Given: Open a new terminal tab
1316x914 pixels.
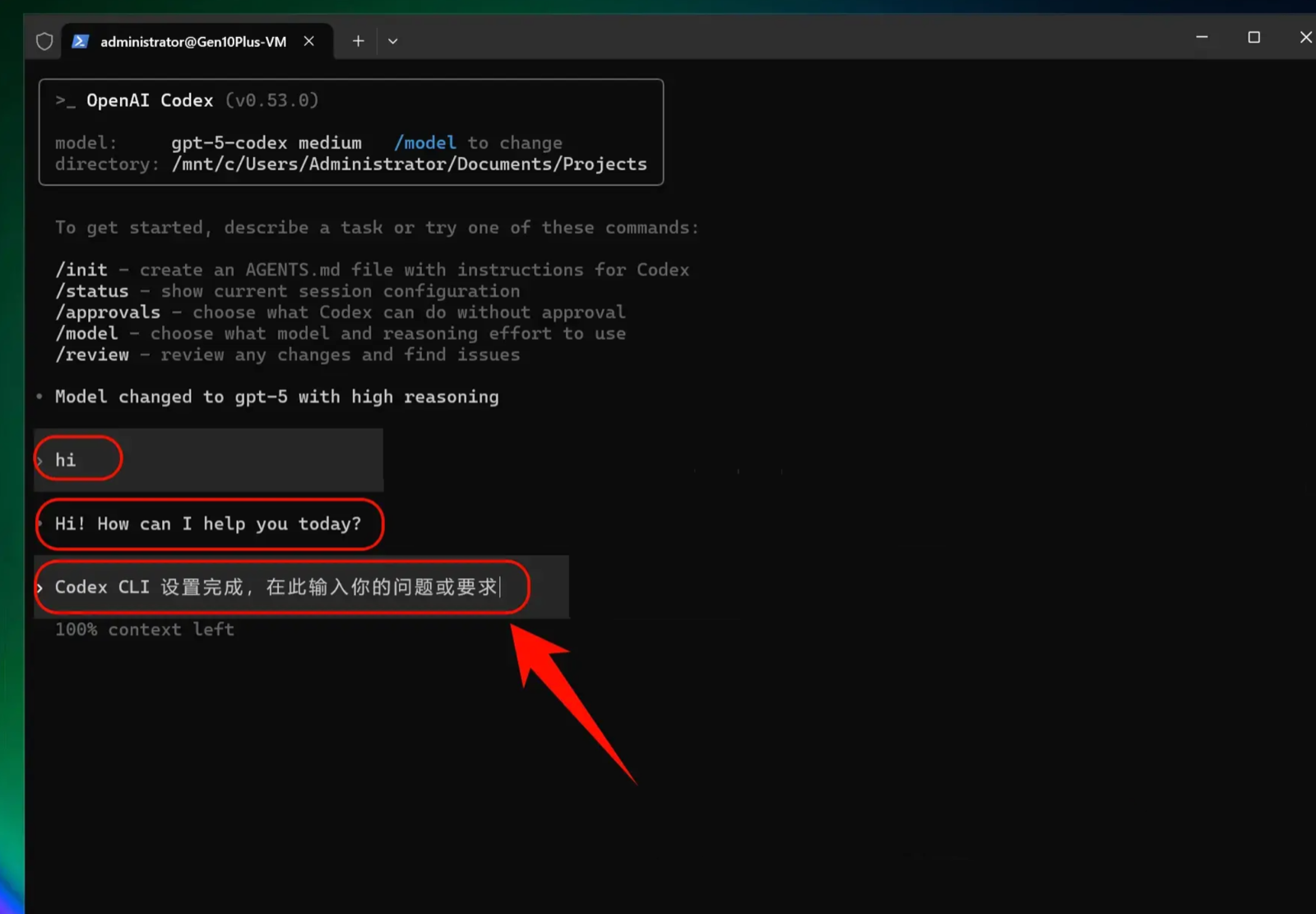Looking at the screenshot, I should click(x=359, y=41).
